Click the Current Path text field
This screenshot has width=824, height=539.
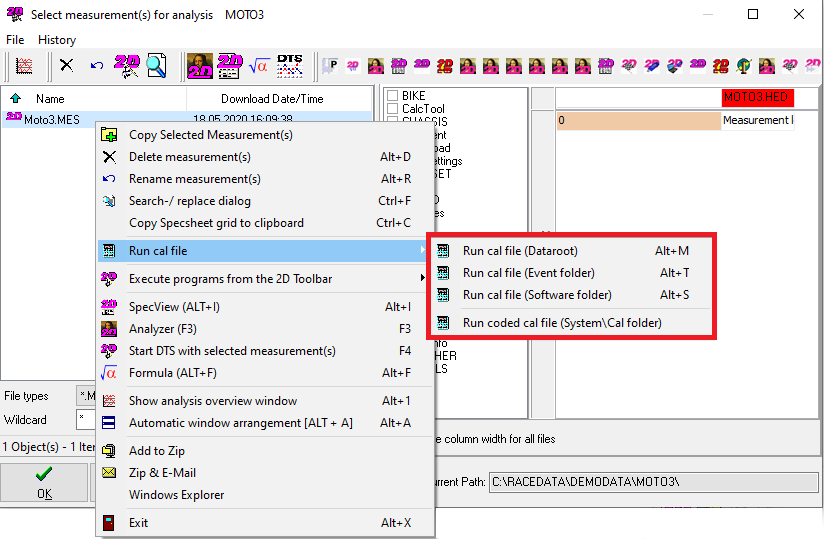pos(652,482)
